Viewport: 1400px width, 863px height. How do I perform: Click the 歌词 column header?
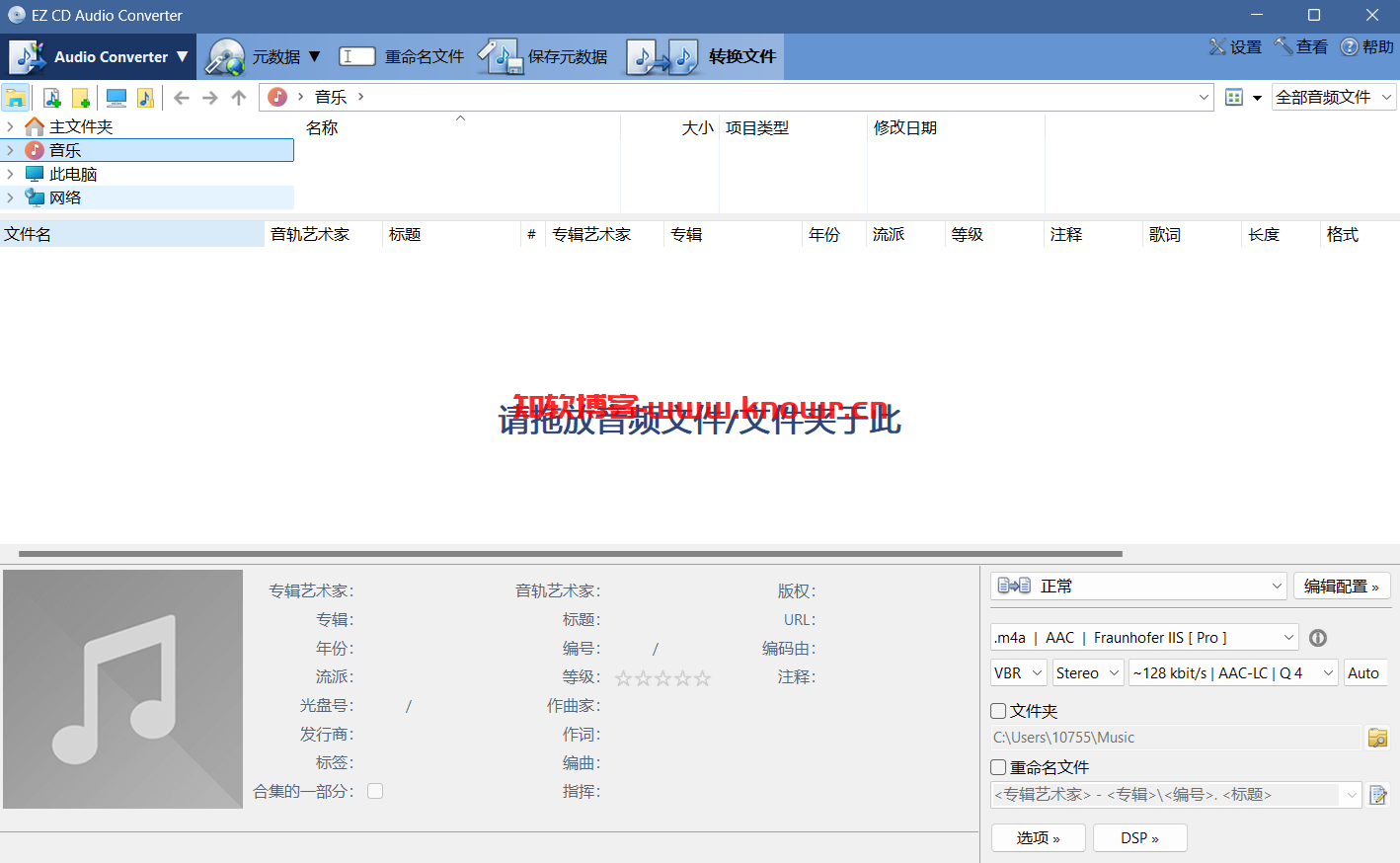[1192, 234]
